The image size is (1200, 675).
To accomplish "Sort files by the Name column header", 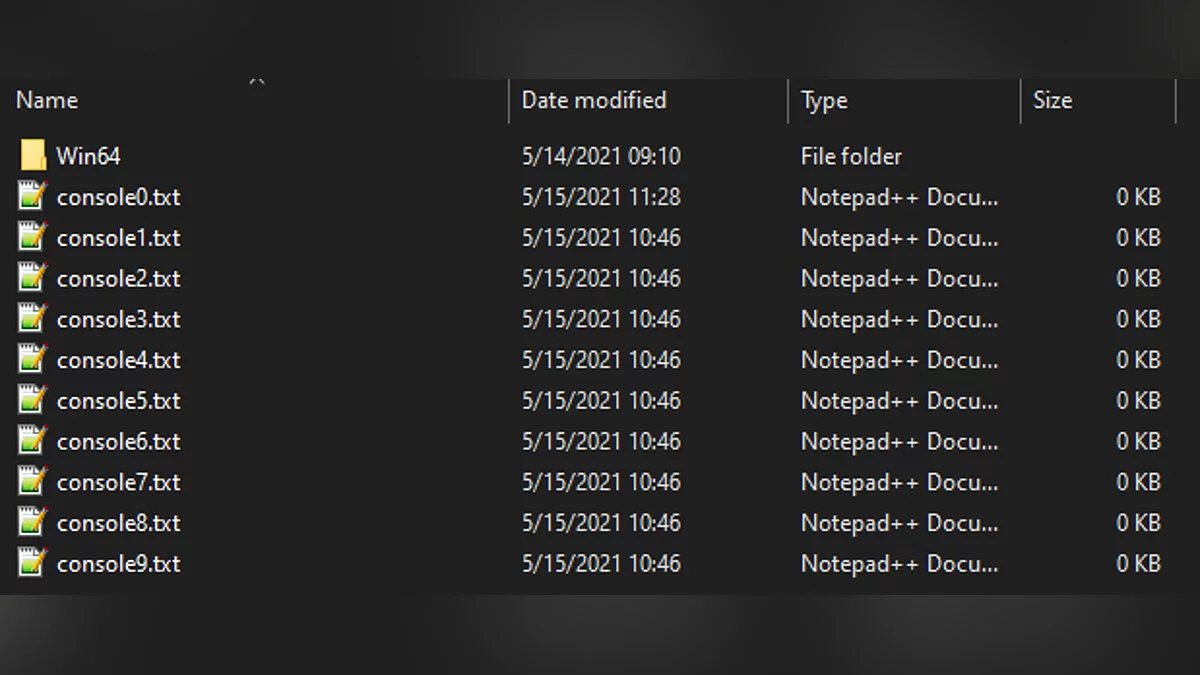I will (x=47, y=101).
